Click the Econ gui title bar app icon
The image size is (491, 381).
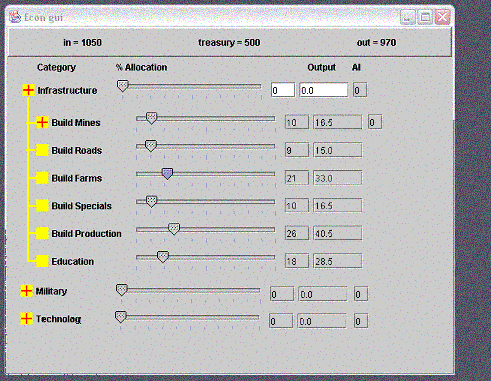[15, 17]
